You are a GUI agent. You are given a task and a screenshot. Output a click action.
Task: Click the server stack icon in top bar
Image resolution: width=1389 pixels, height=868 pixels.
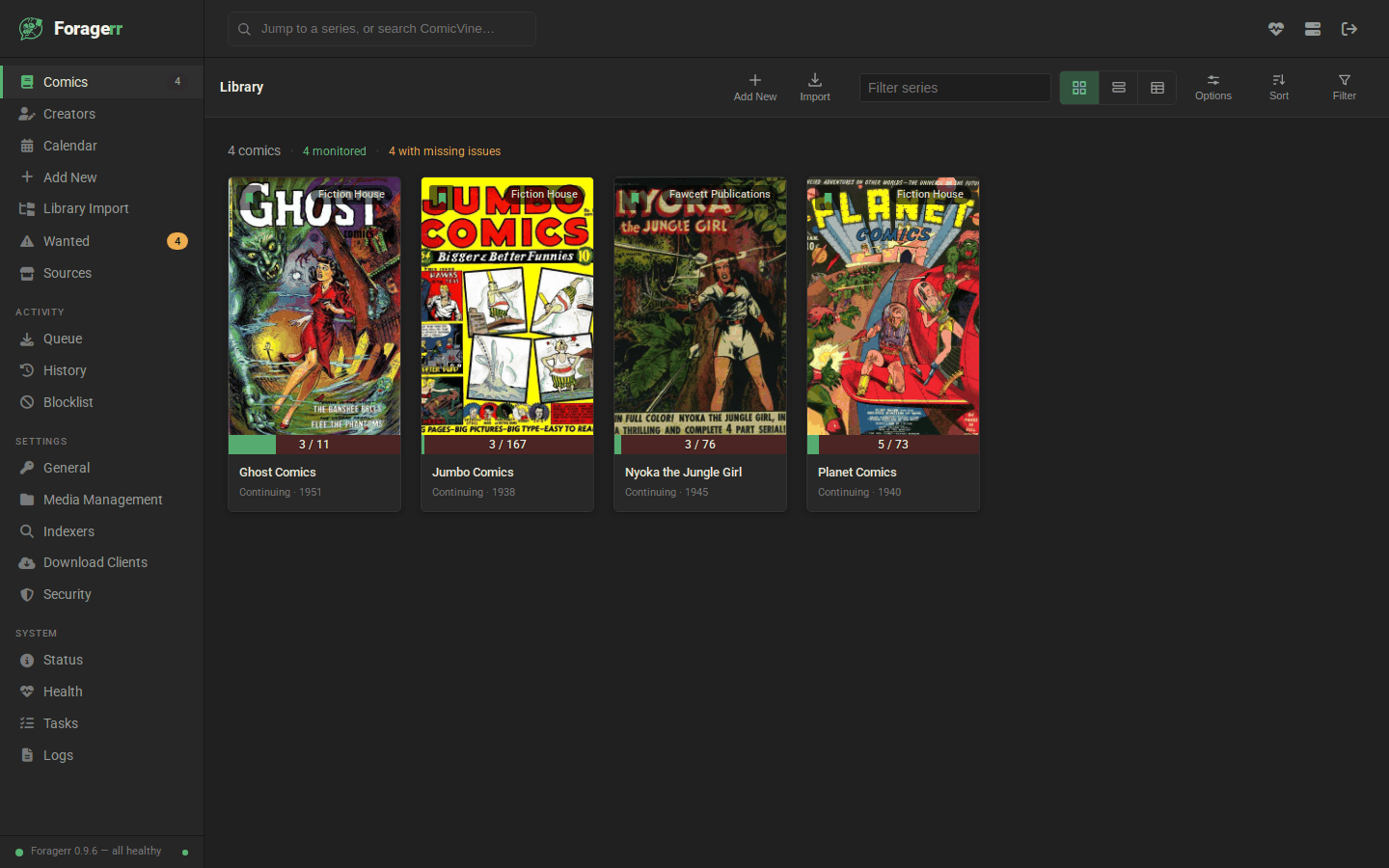(1313, 29)
